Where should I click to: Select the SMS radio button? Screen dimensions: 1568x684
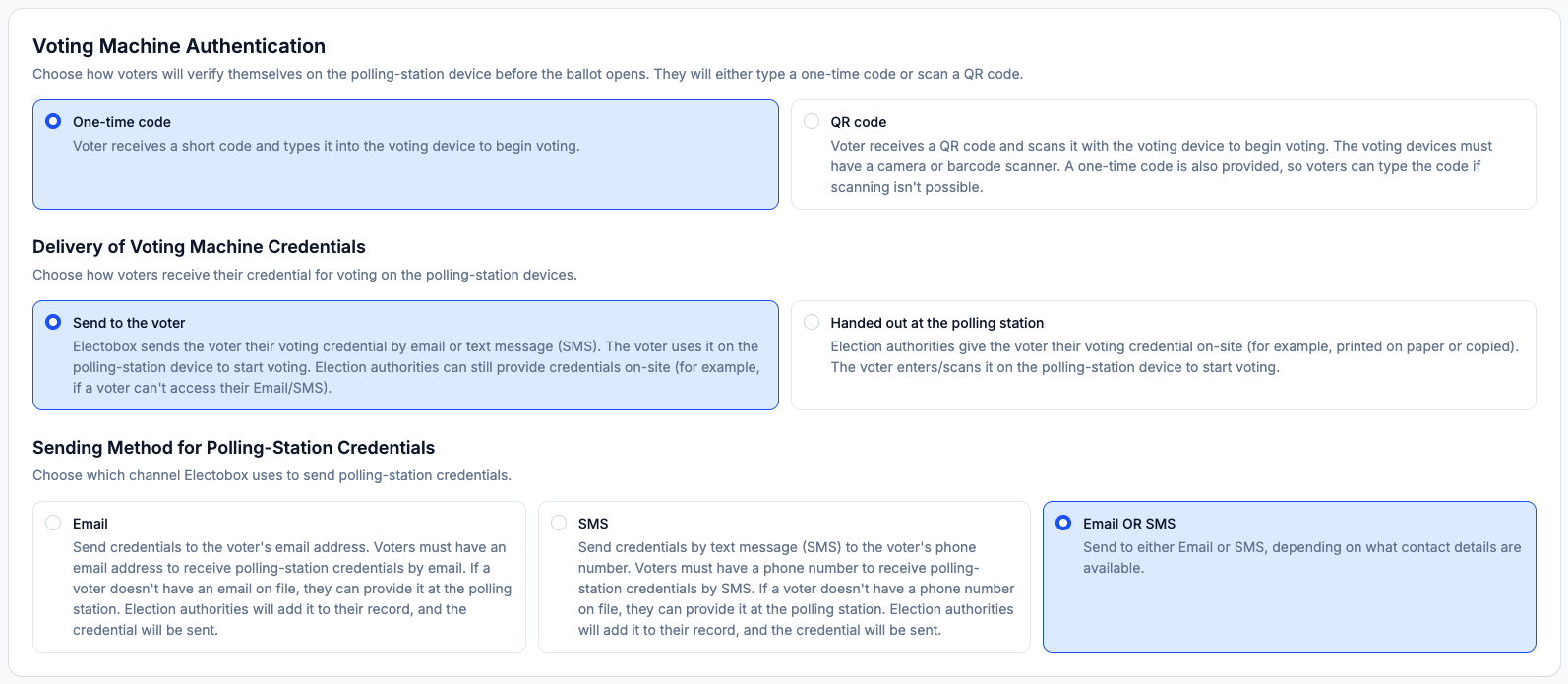(560, 523)
